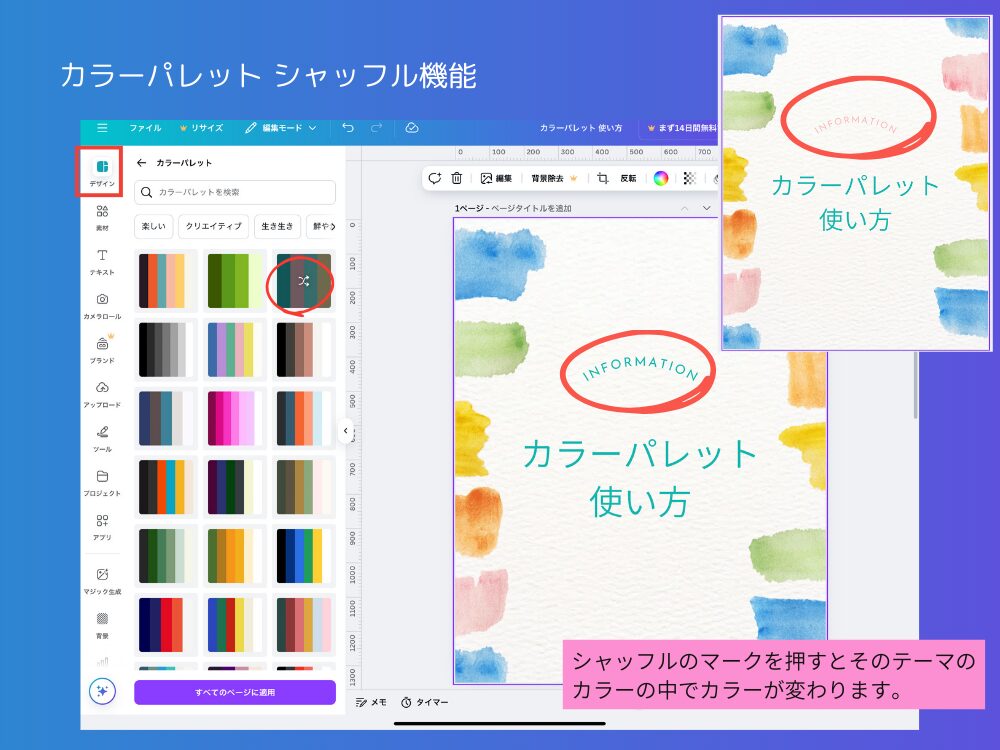Screen dimensions: 1000x750
Task: Toggle the transparency checkerboard icon
Action: [x=689, y=178]
